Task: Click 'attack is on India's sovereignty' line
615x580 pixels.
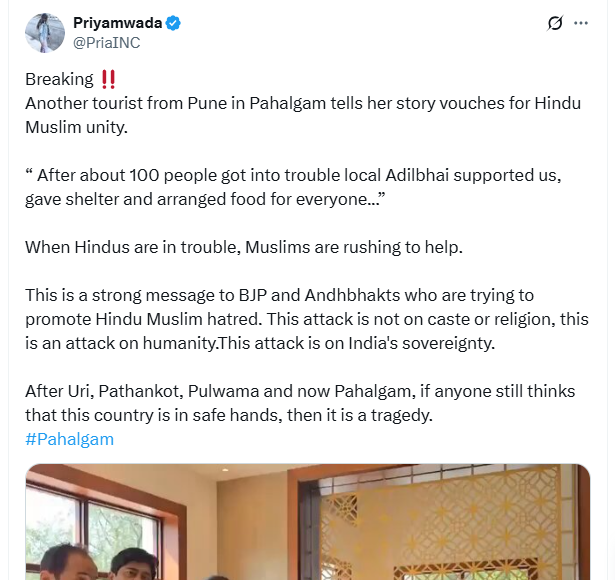Action: tap(260, 344)
